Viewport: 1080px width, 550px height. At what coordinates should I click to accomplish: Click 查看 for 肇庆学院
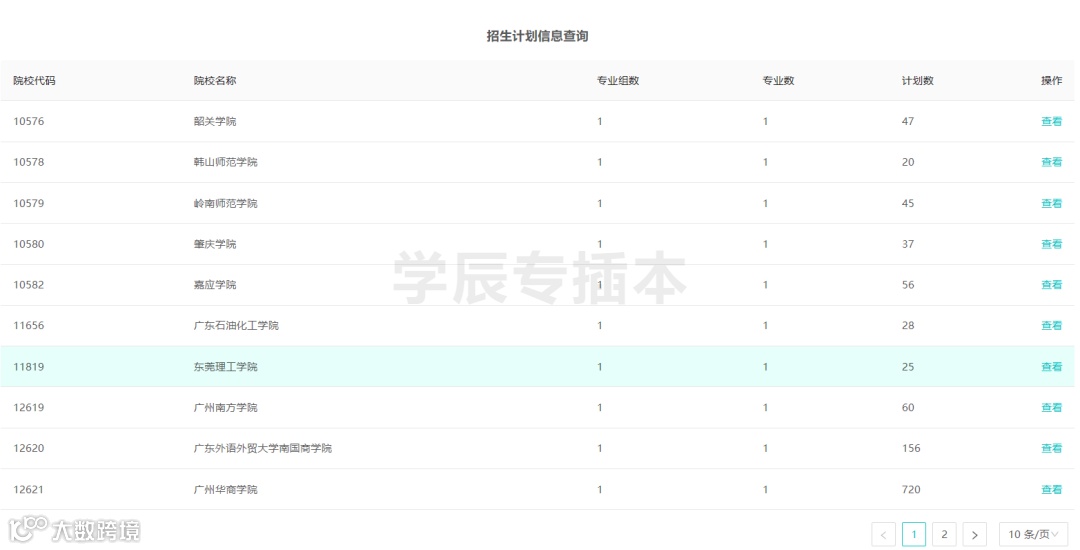coord(1051,244)
